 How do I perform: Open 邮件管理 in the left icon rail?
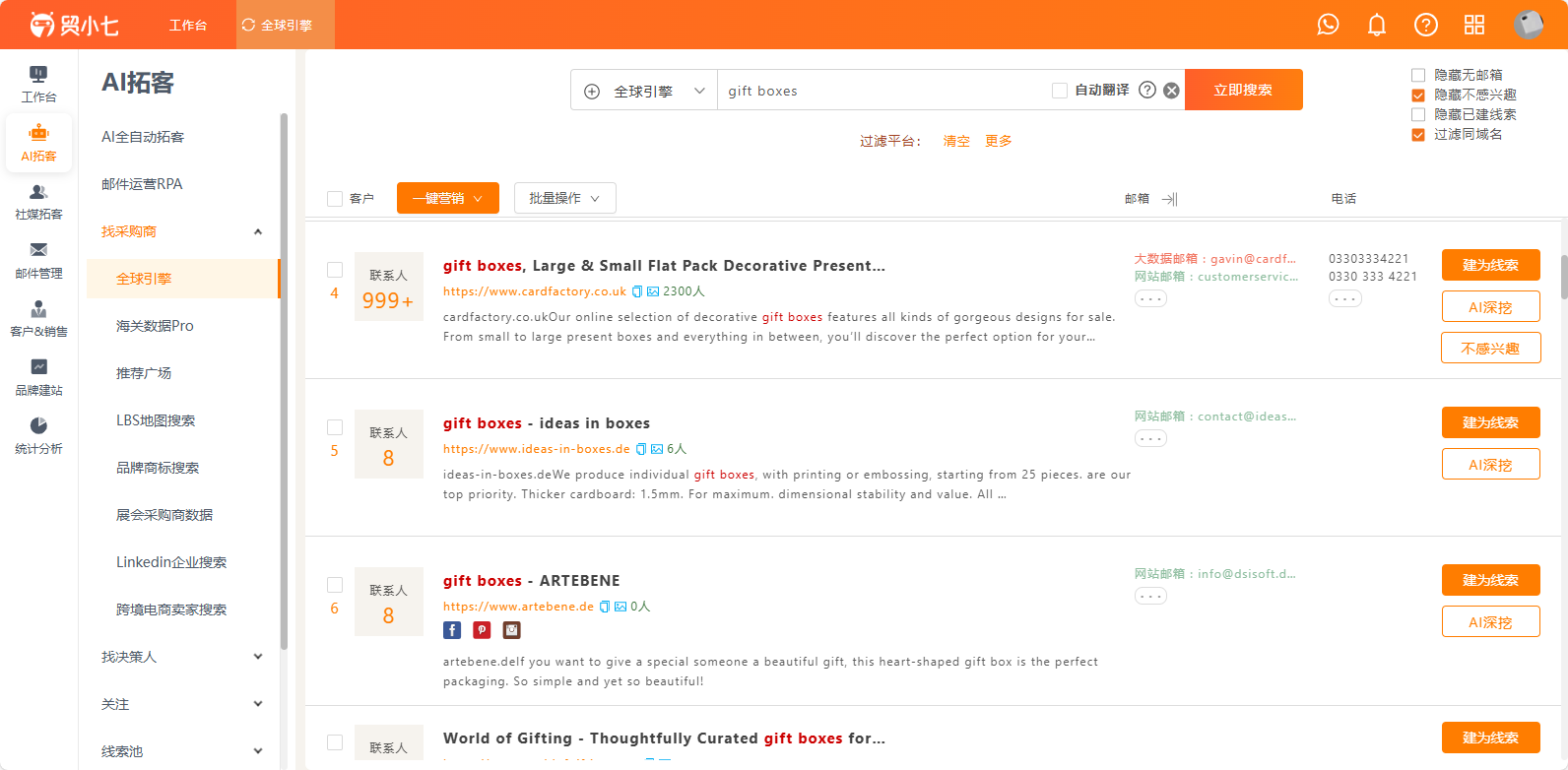click(38, 261)
